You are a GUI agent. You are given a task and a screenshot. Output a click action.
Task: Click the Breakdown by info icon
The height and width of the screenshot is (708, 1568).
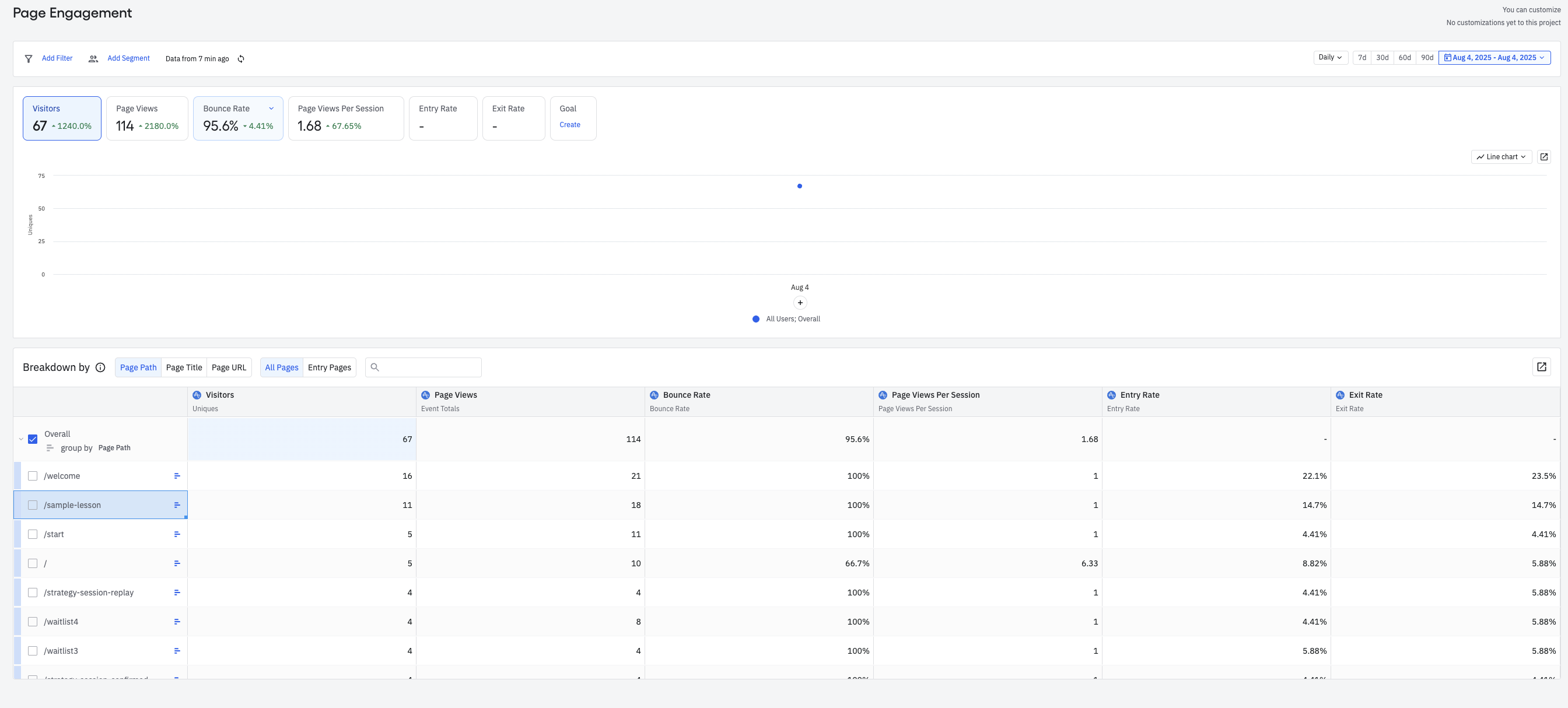click(x=100, y=367)
